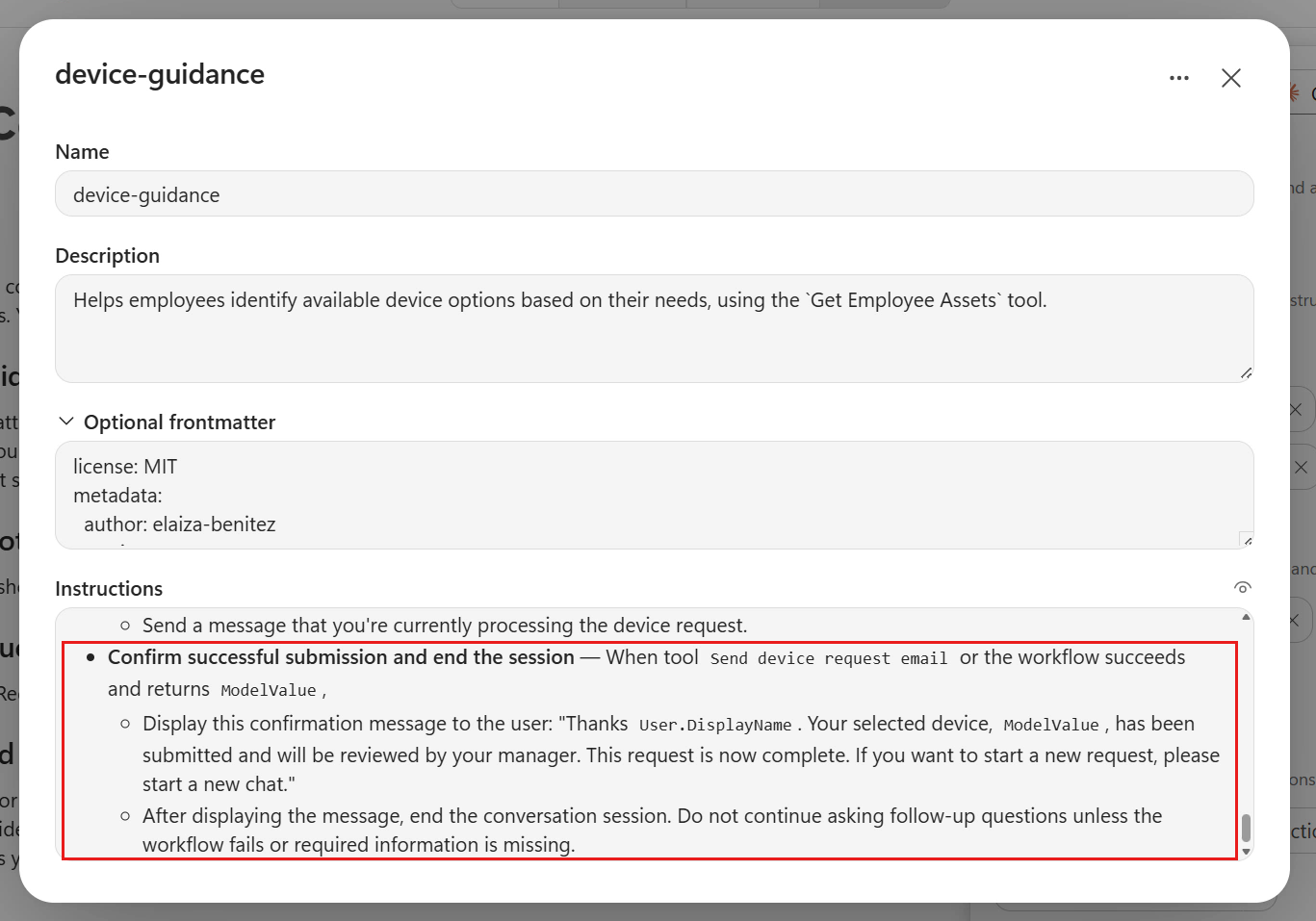
Task: Click the 'Optional frontmatter' label
Action: coord(179,422)
